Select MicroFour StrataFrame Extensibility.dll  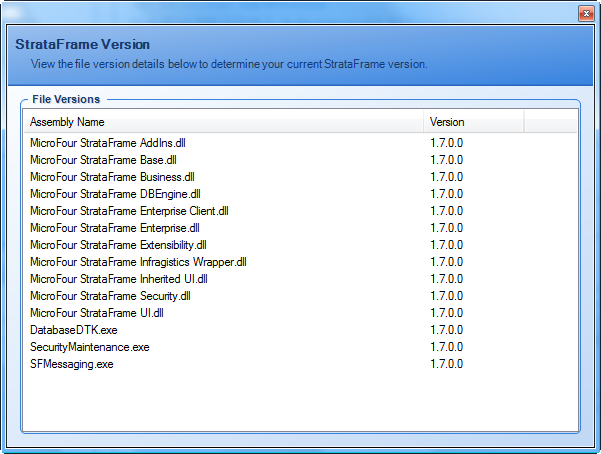(x=118, y=245)
